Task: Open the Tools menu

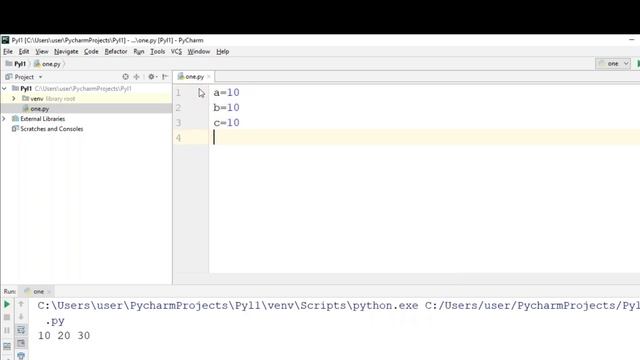Action: point(158,51)
